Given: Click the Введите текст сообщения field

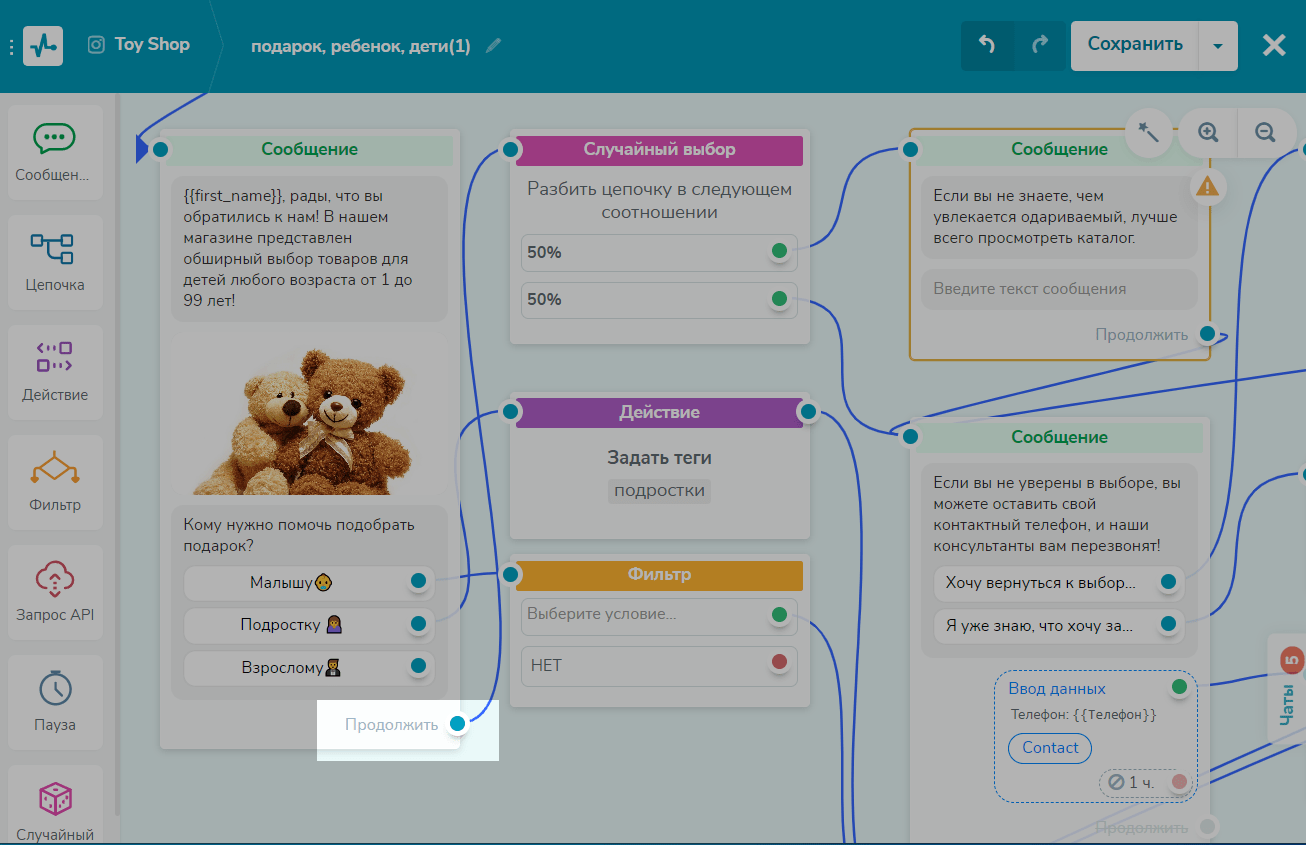Looking at the screenshot, I should [1058, 289].
